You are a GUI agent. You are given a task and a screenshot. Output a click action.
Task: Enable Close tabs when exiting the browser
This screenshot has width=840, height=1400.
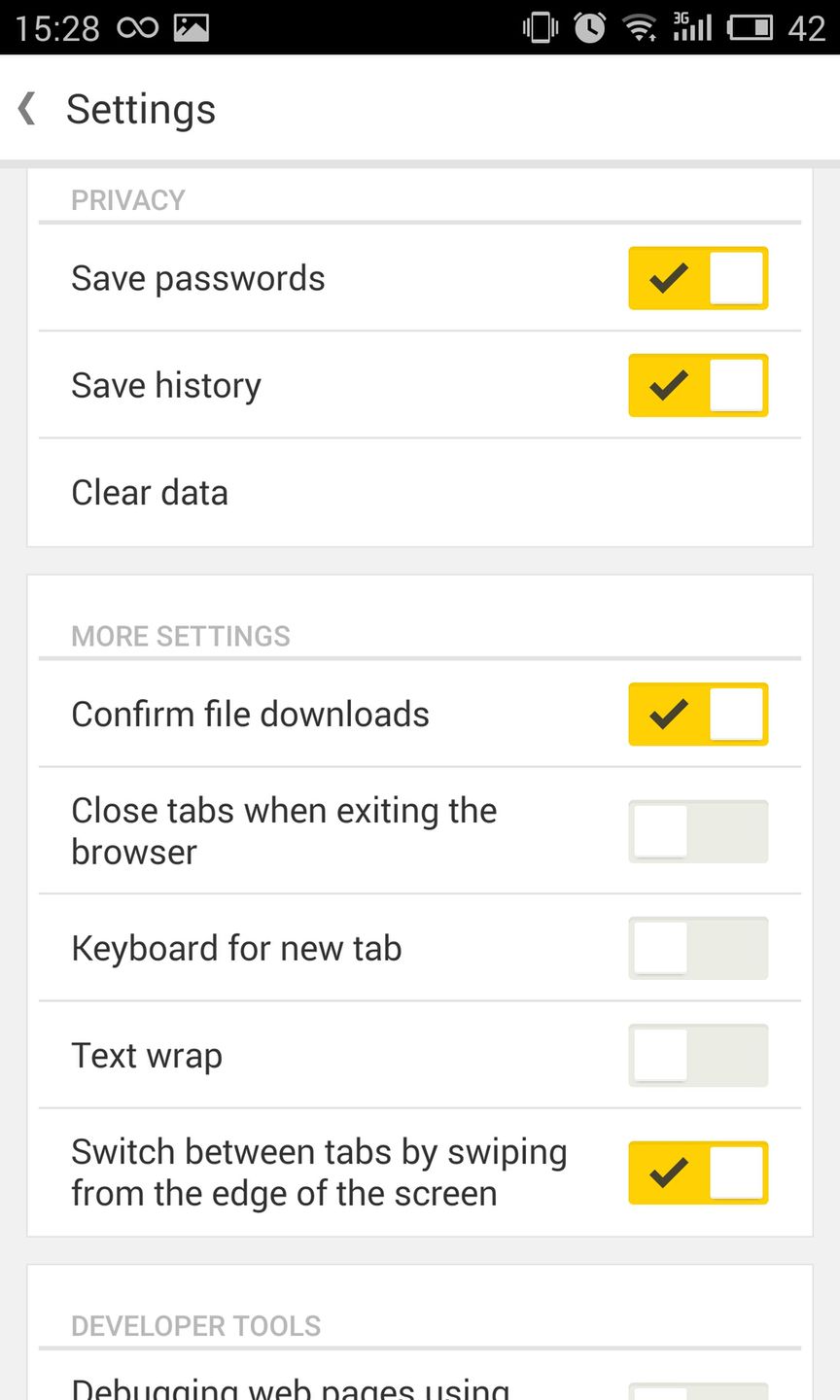pyautogui.click(x=698, y=831)
